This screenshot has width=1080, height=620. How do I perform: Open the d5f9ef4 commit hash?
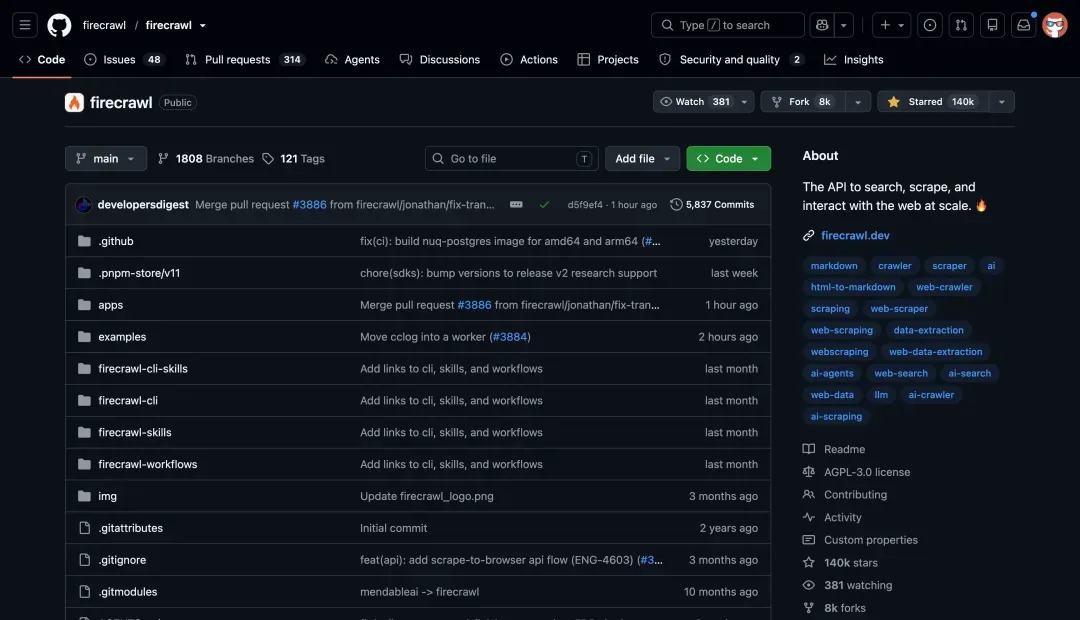click(585, 205)
